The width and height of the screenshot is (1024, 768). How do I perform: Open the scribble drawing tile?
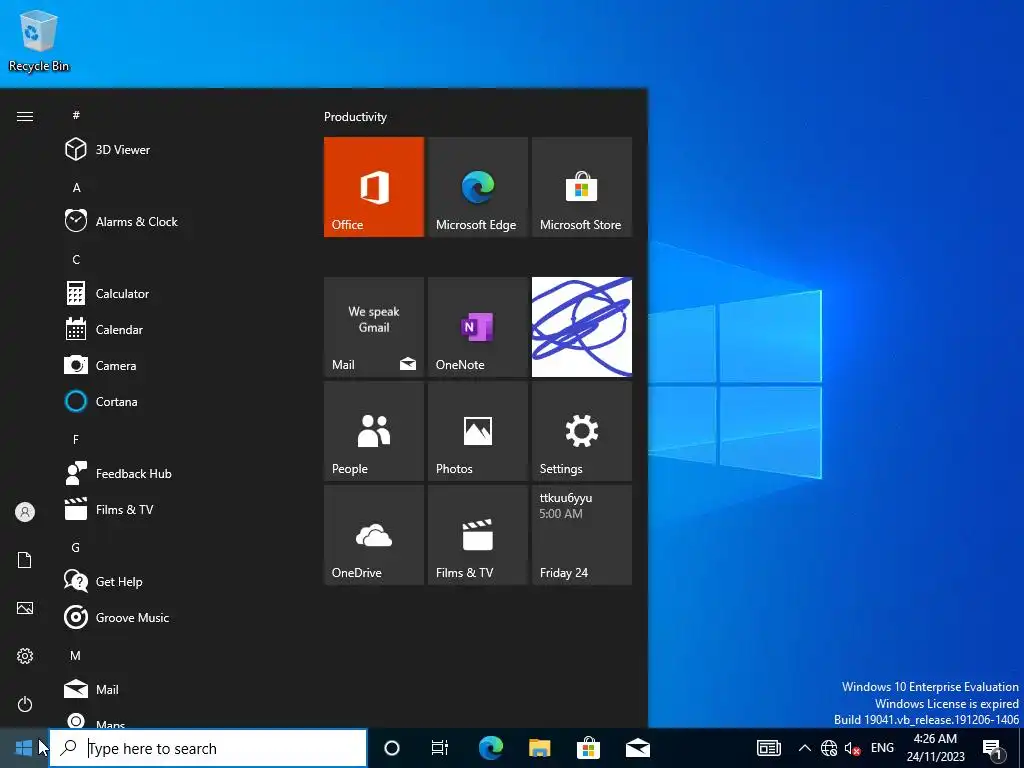click(582, 327)
